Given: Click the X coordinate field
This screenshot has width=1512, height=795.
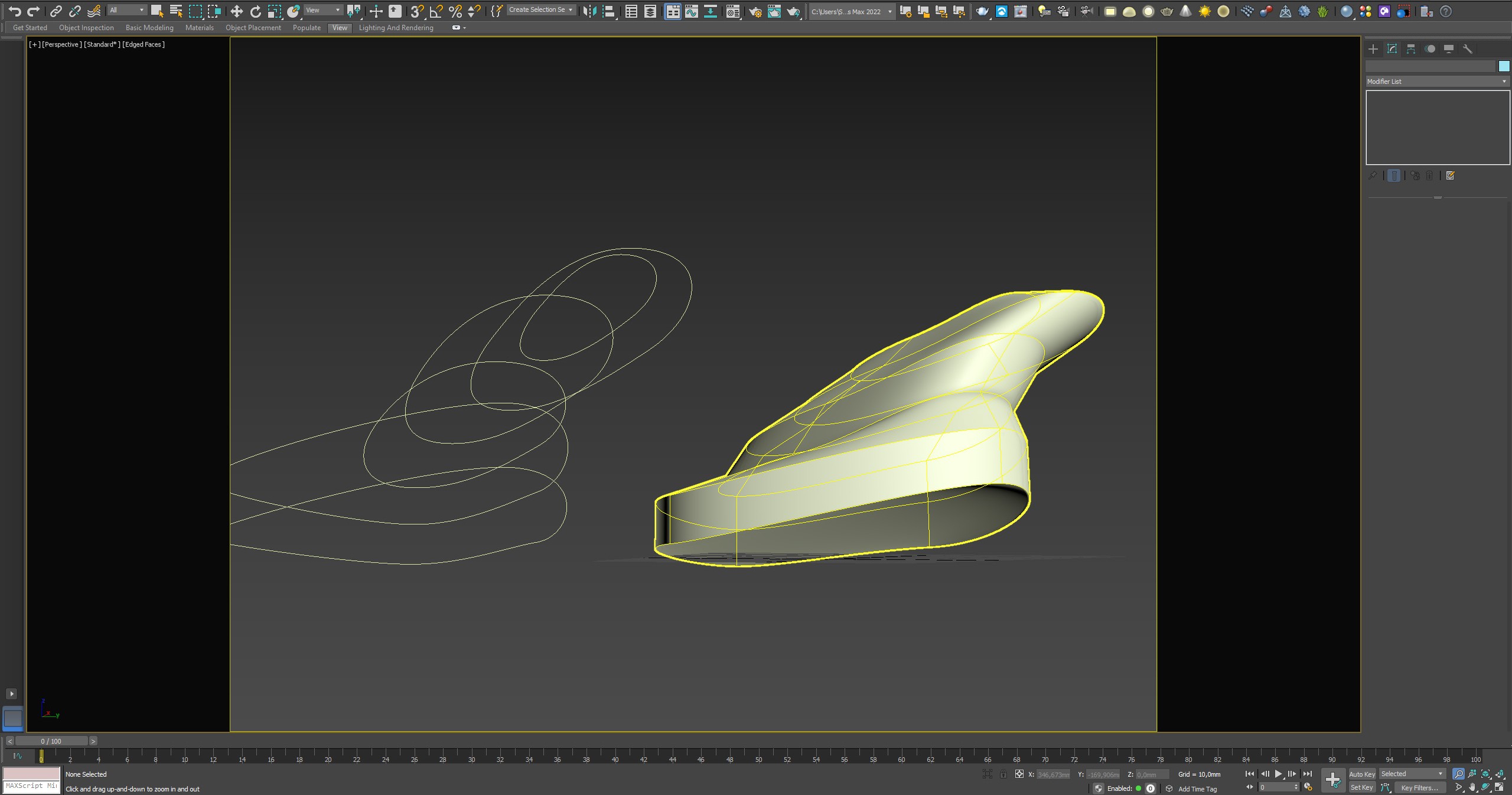Looking at the screenshot, I should point(1054,774).
